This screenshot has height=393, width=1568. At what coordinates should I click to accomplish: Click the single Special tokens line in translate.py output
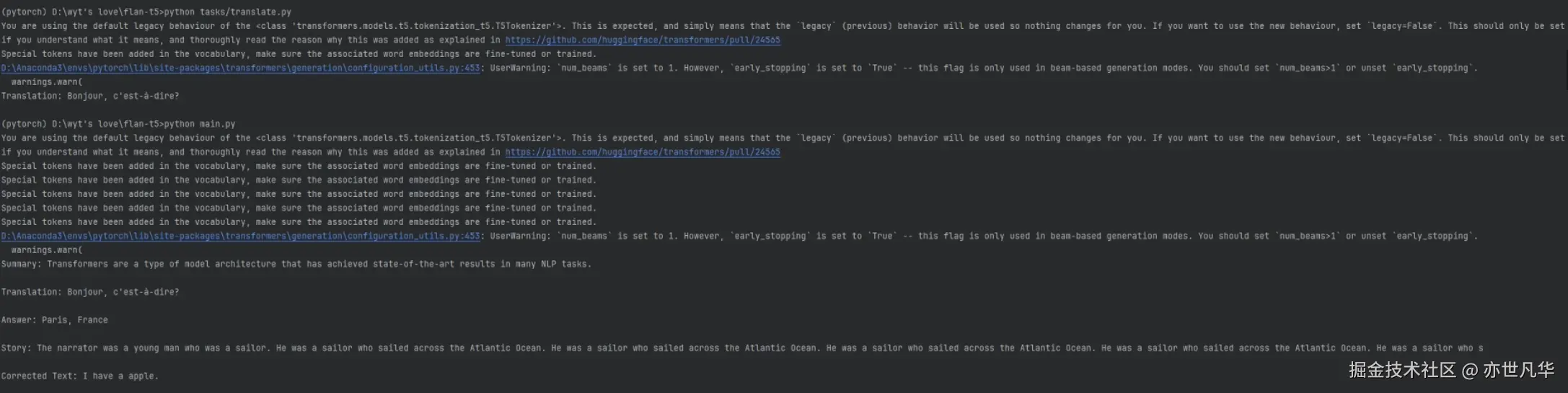[299, 54]
